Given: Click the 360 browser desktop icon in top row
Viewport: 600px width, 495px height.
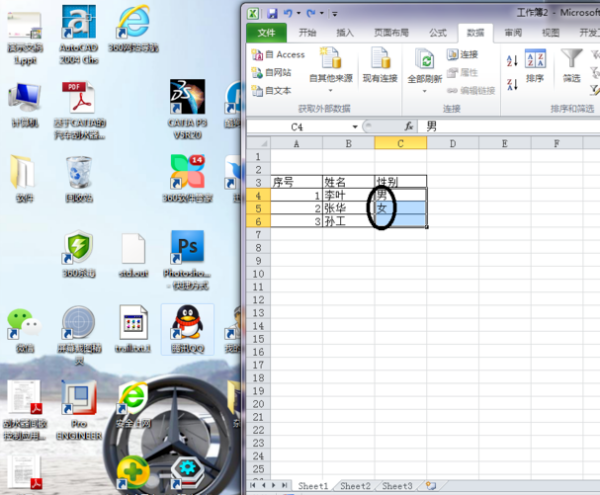Looking at the screenshot, I should (133, 28).
